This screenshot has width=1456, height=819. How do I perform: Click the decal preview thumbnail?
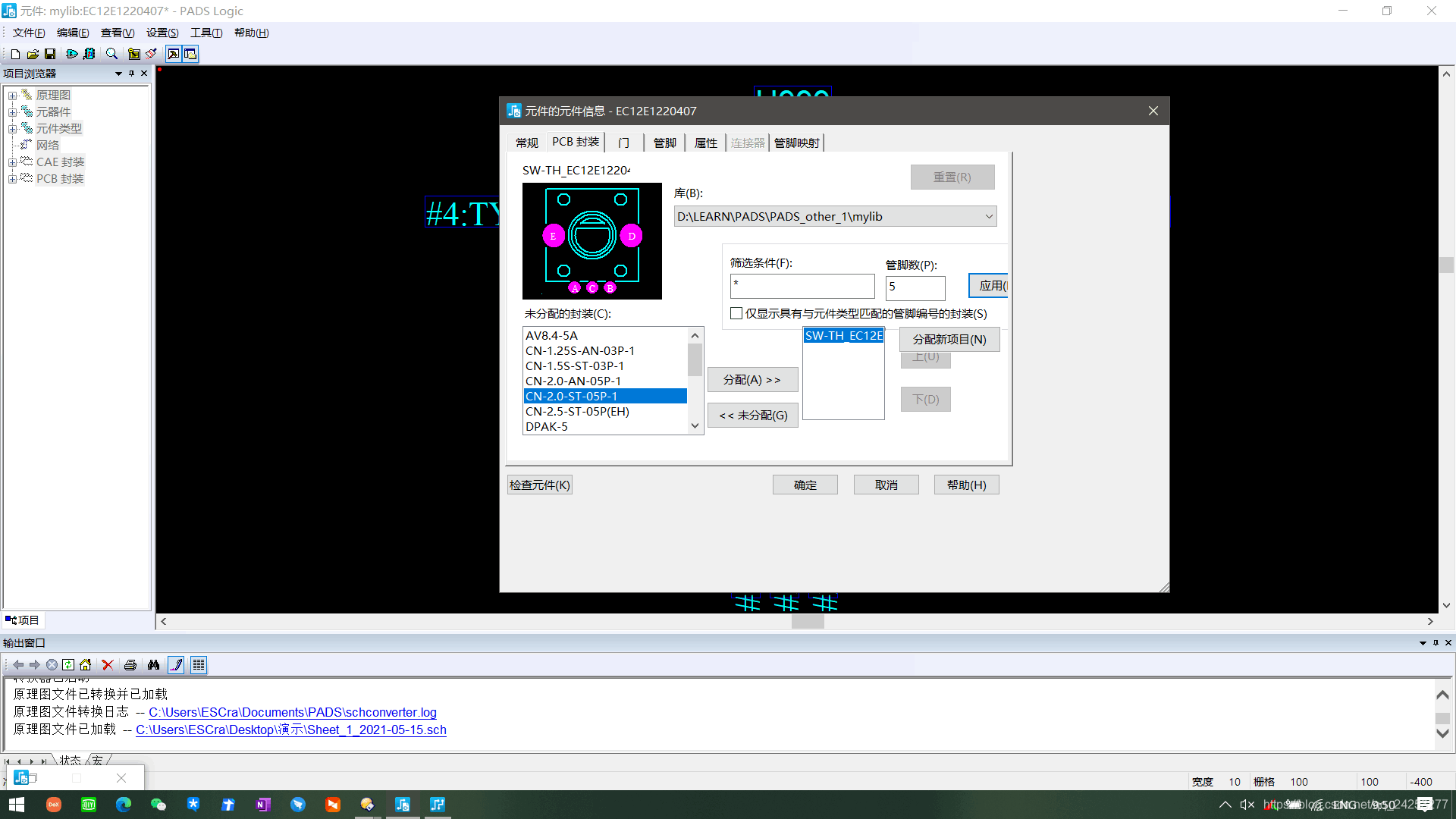pos(591,241)
